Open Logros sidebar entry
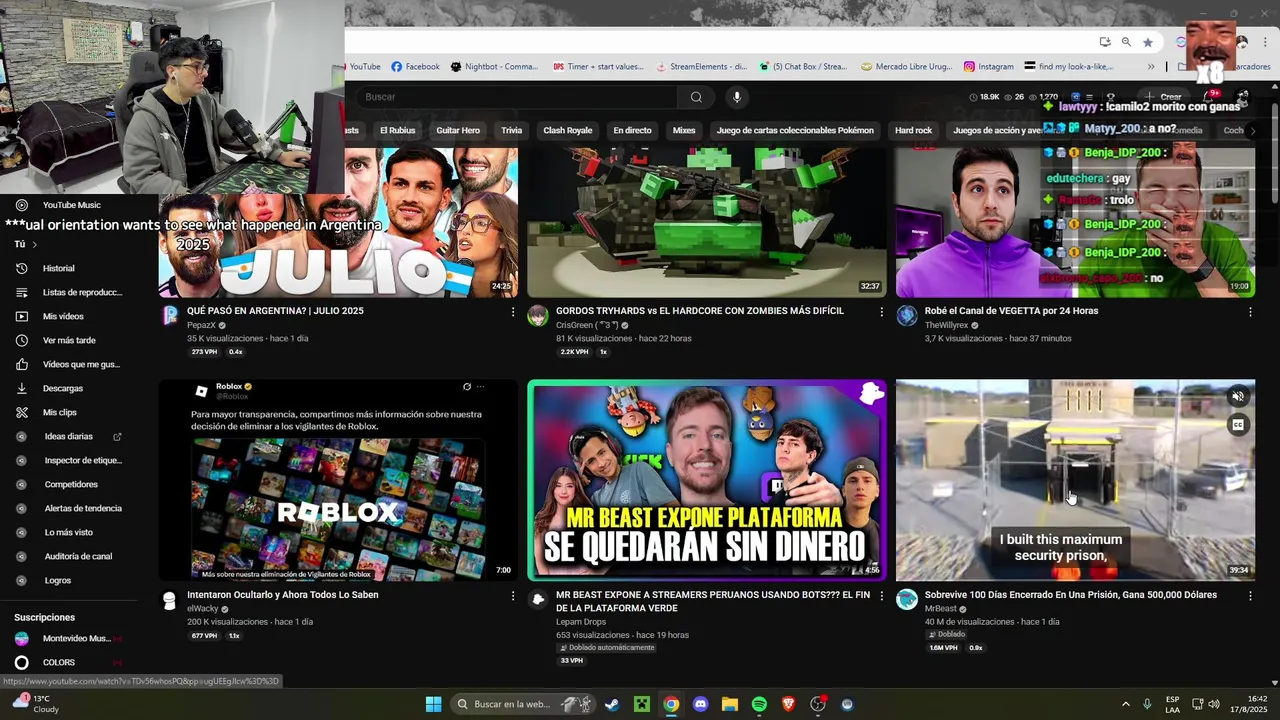Image resolution: width=1280 pixels, height=720 pixels. [x=58, y=580]
